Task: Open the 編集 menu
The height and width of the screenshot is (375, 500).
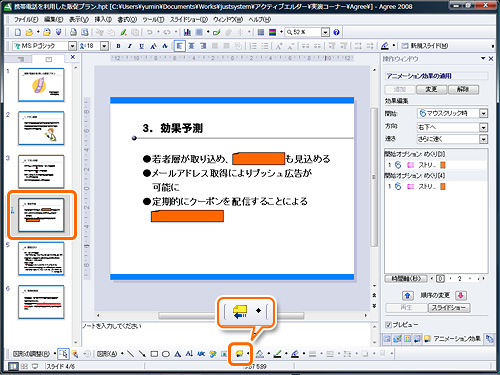Action: pos(54,20)
